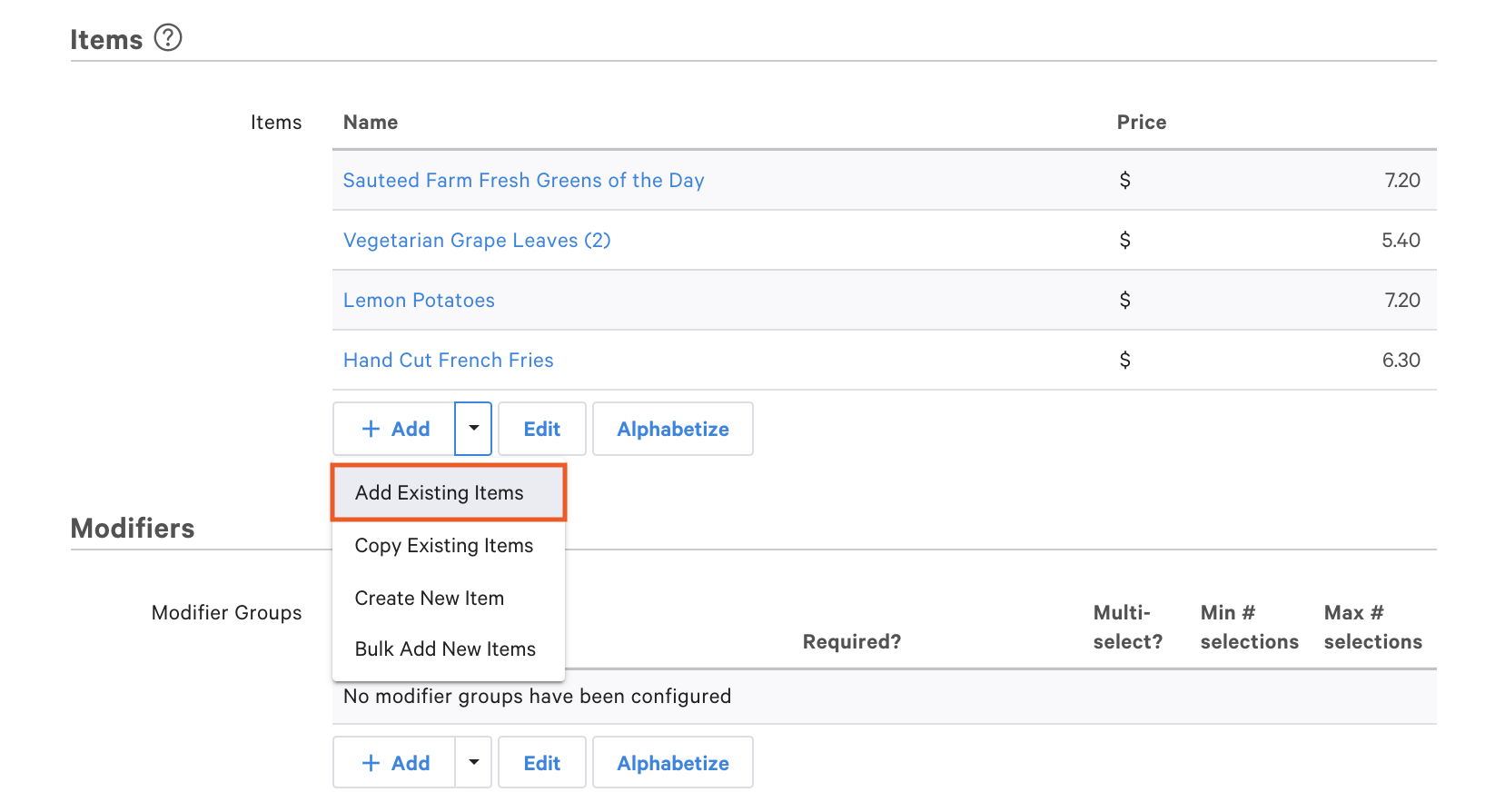This screenshot has height=812, width=1495.
Task: Alphabetize the Modifier Groups
Action: (673, 763)
